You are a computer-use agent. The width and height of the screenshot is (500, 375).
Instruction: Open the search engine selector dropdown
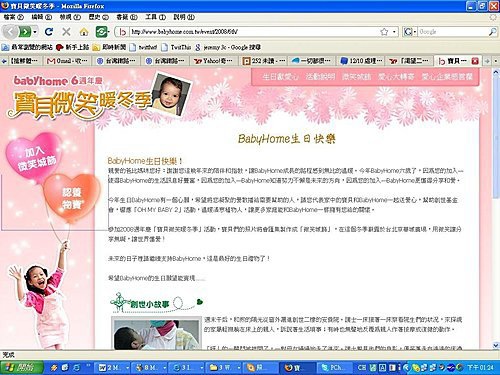[410, 32]
